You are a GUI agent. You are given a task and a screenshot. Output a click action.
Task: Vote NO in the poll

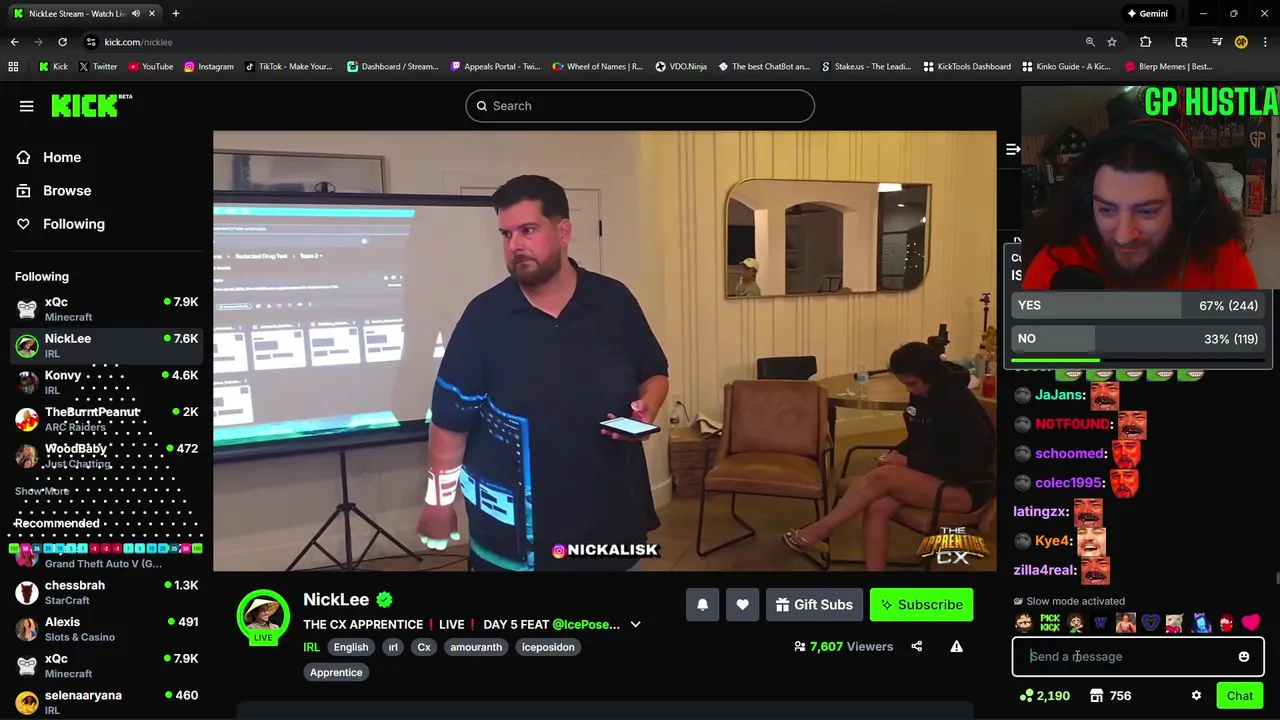[1138, 339]
